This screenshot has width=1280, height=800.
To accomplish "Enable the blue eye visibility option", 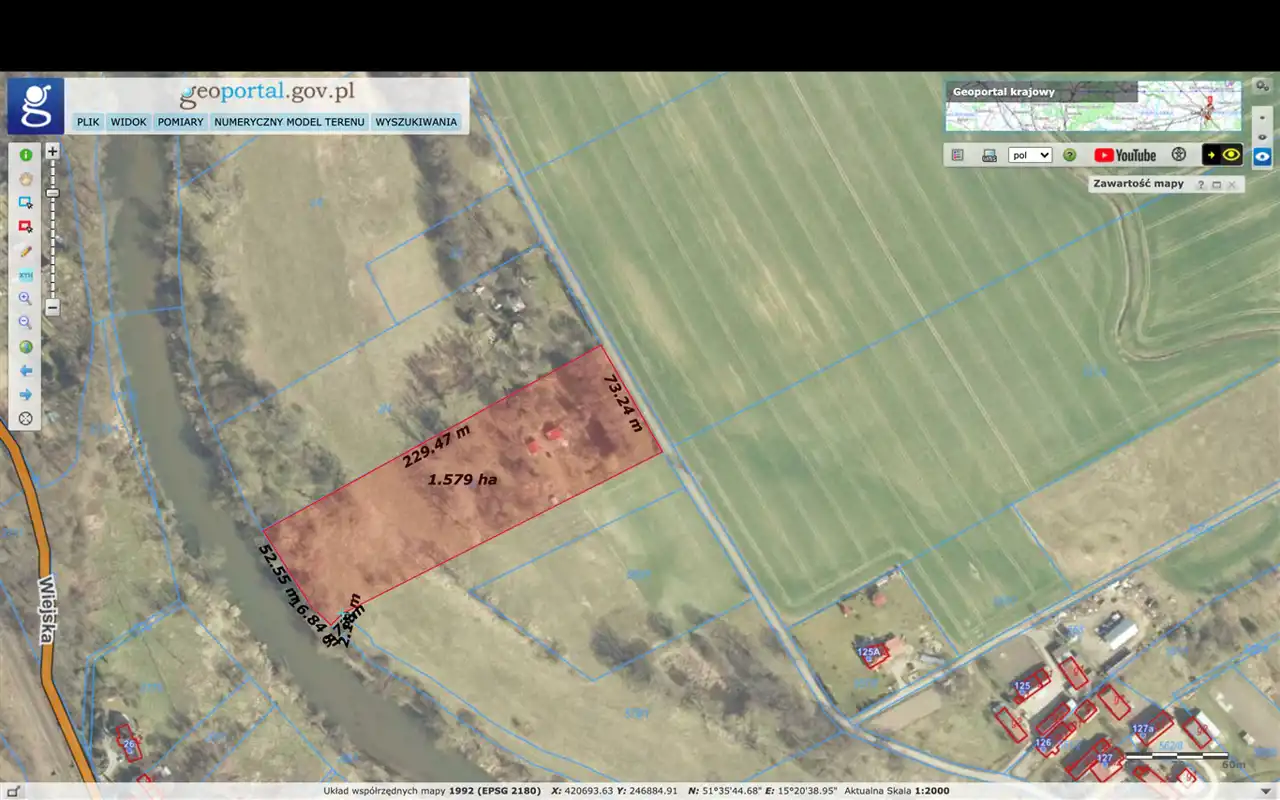I will point(1262,157).
